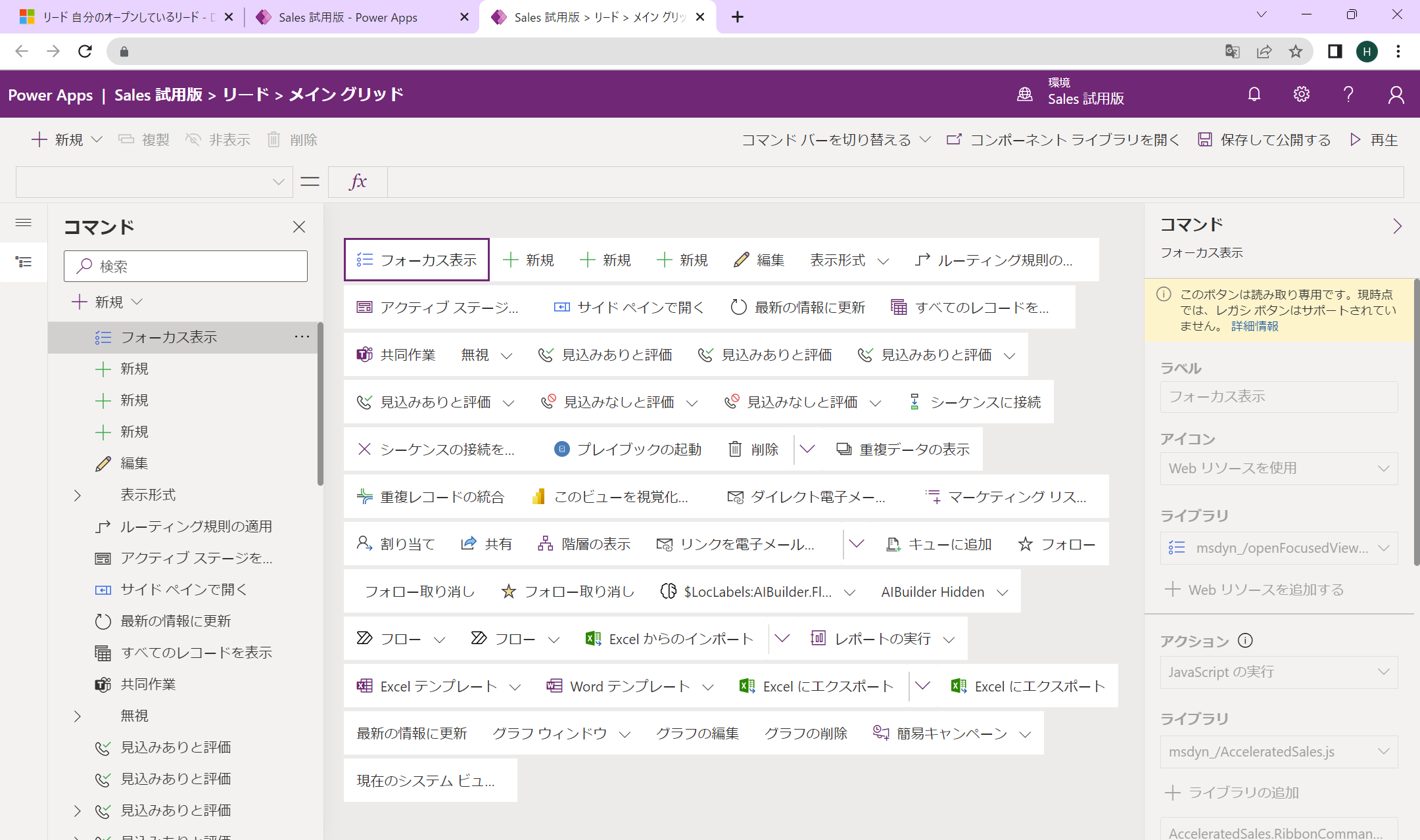Toggle the hamburger navigation menu

click(x=24, y=223)
